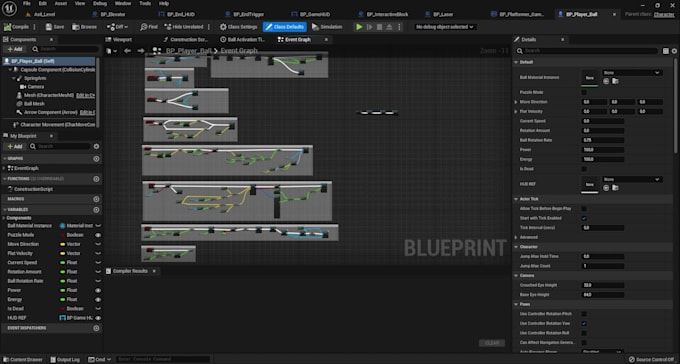Click Hide Unrelated button
This screenshot has height=364, width=680.
click(x=184, y=27)
